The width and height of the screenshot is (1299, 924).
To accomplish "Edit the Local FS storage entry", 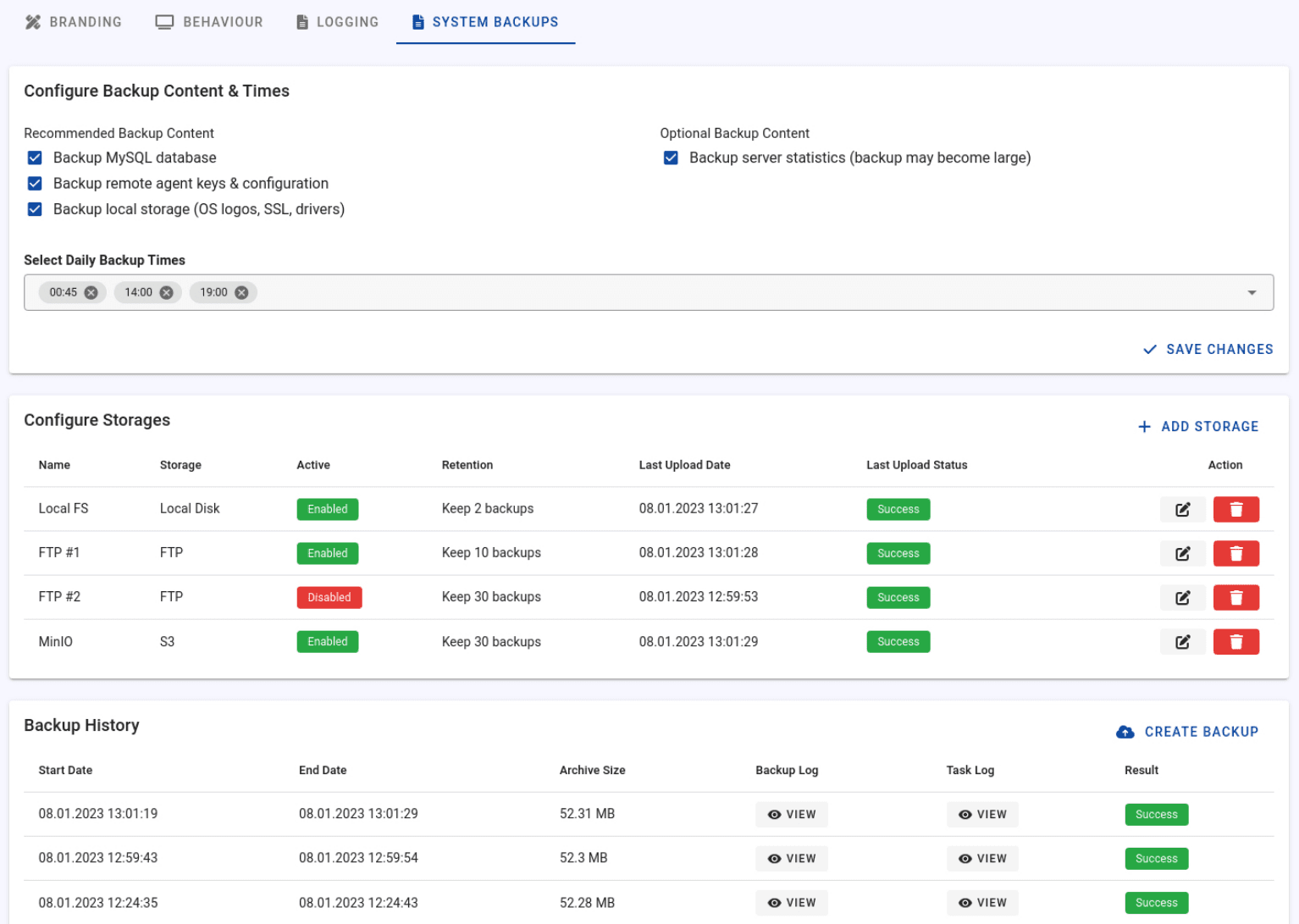I will [1182, 509].
